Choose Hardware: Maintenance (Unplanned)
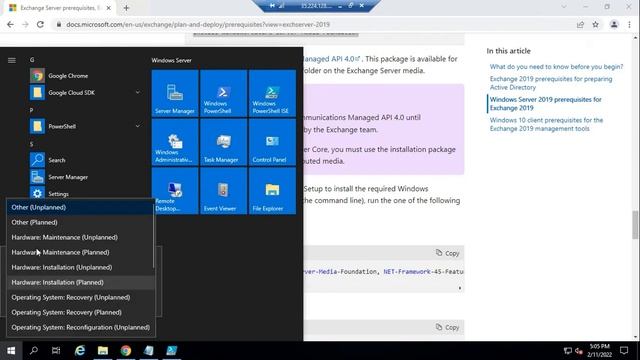This screenshot has height=360, width=640. (x=80, y=238)
